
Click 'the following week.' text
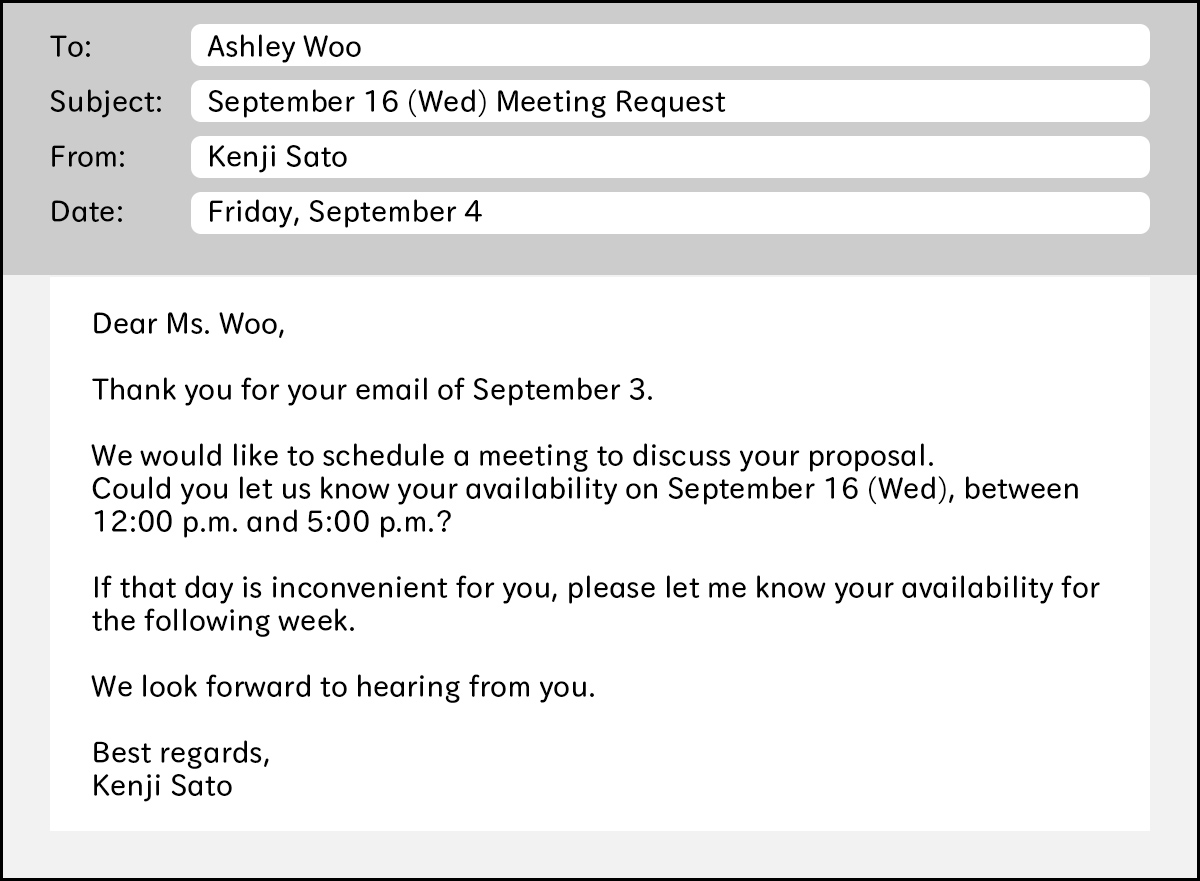point(223,620)
